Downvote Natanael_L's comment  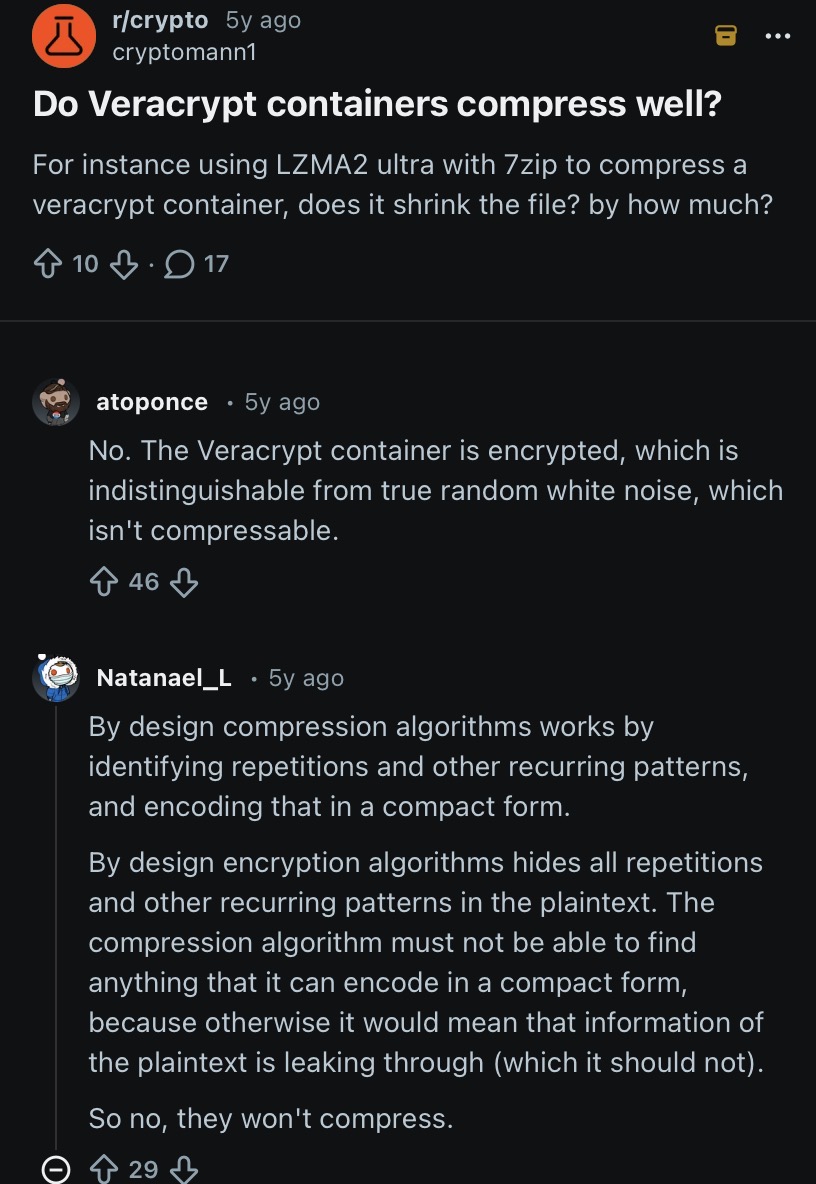coord(183,1168)
